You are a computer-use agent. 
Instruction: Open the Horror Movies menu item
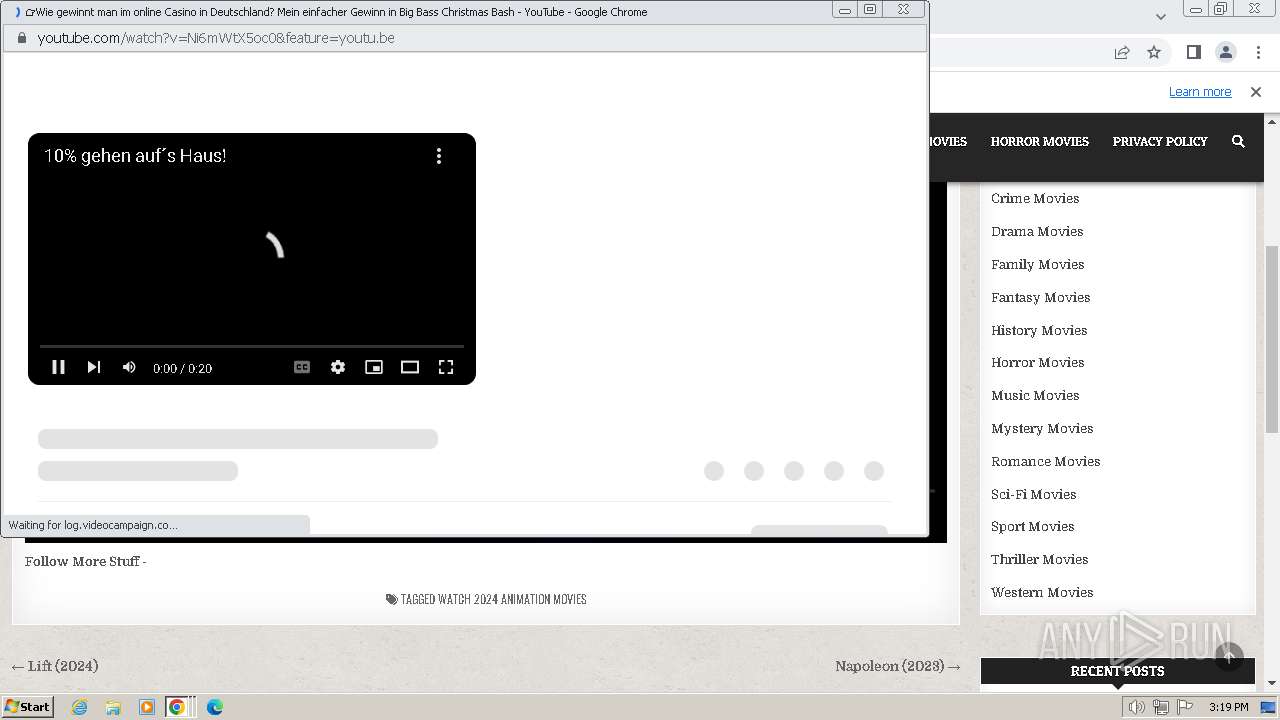coord(1039,141)
